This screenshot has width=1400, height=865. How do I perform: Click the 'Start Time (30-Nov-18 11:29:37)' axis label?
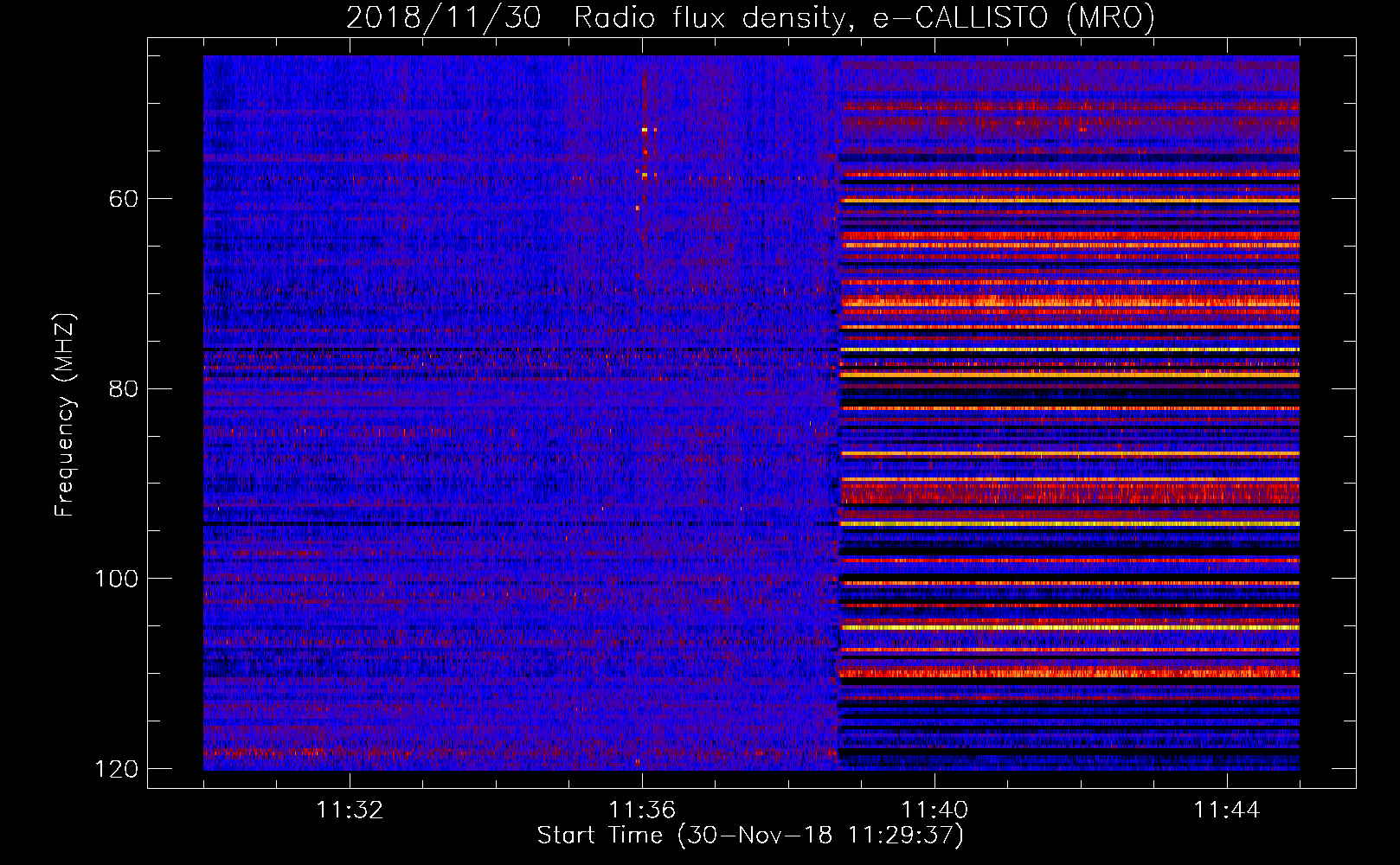(750, 836)
